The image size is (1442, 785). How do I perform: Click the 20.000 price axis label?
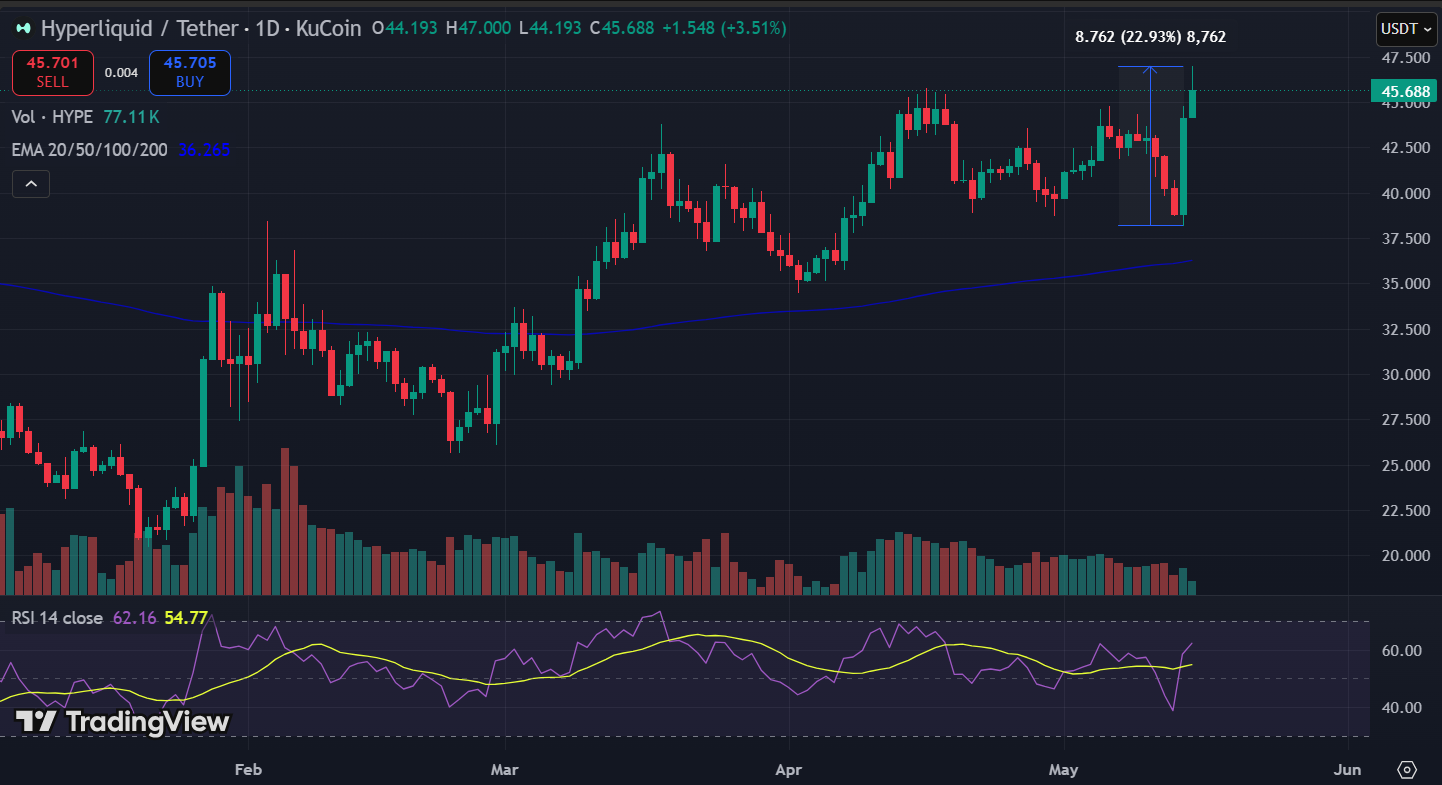1405,556
